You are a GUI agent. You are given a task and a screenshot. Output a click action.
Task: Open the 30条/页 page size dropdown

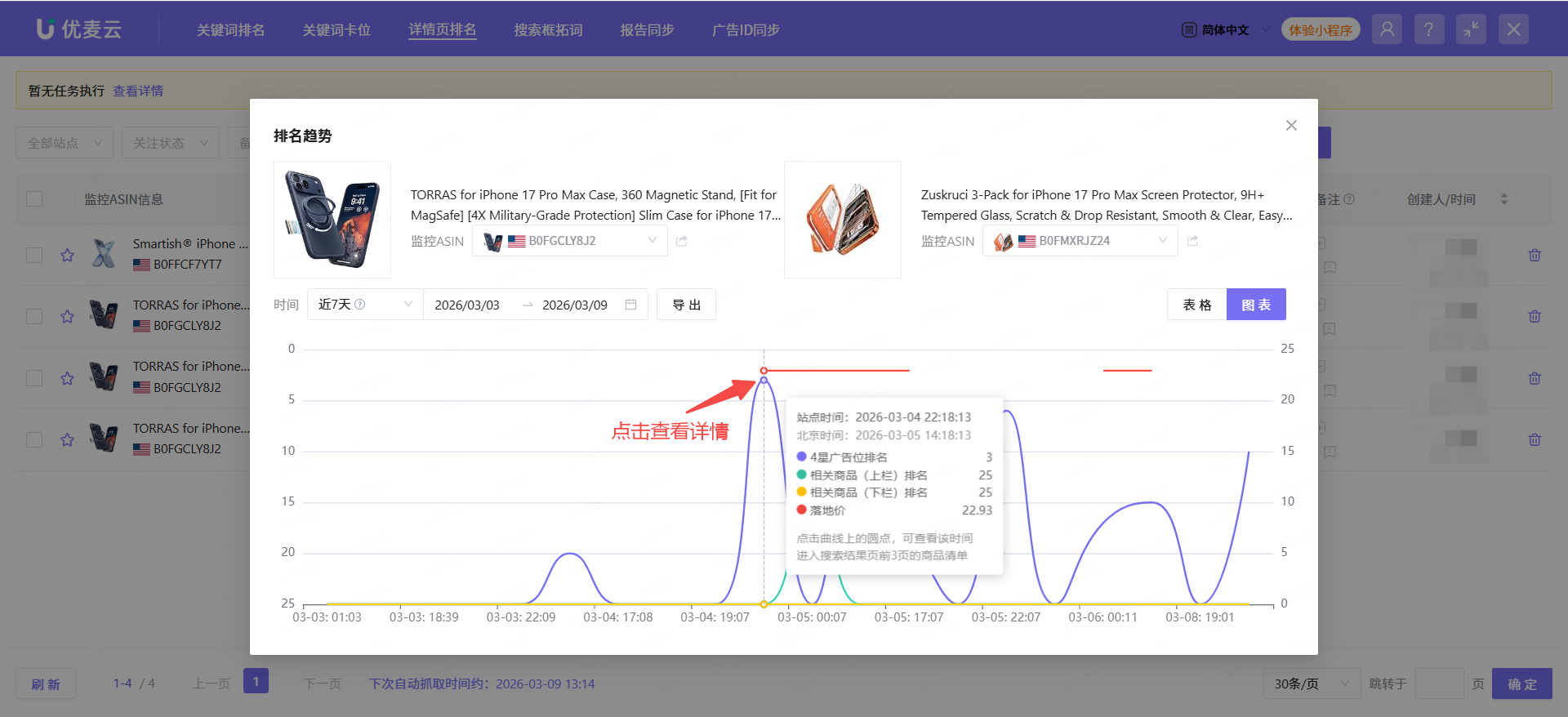point(1312,684)
